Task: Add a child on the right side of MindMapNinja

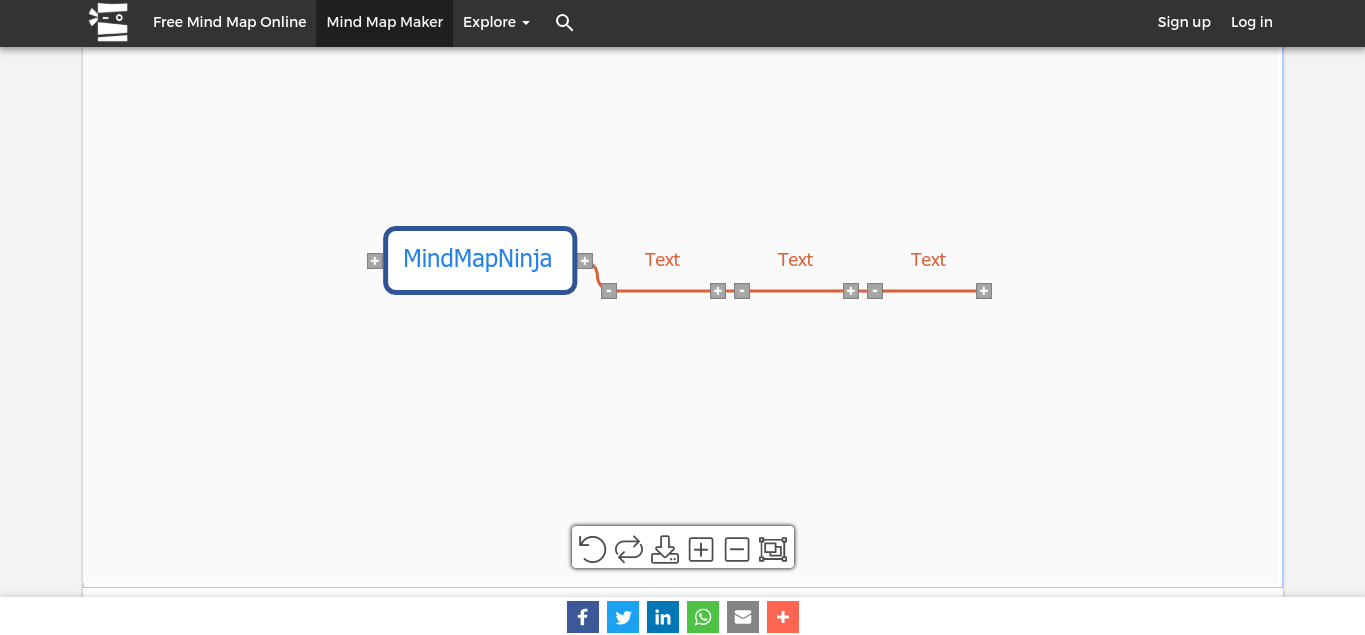Action: coord(585,261)
